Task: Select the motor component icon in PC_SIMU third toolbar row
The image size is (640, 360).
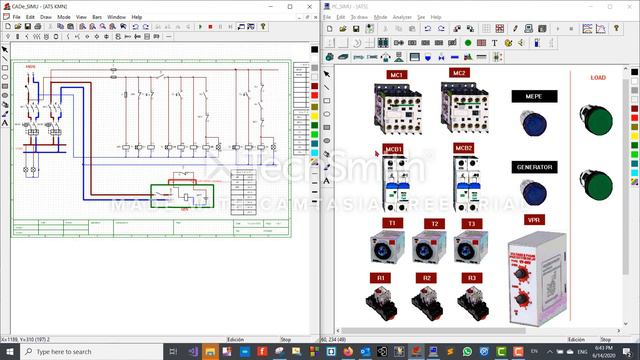Action: point(329,57)
